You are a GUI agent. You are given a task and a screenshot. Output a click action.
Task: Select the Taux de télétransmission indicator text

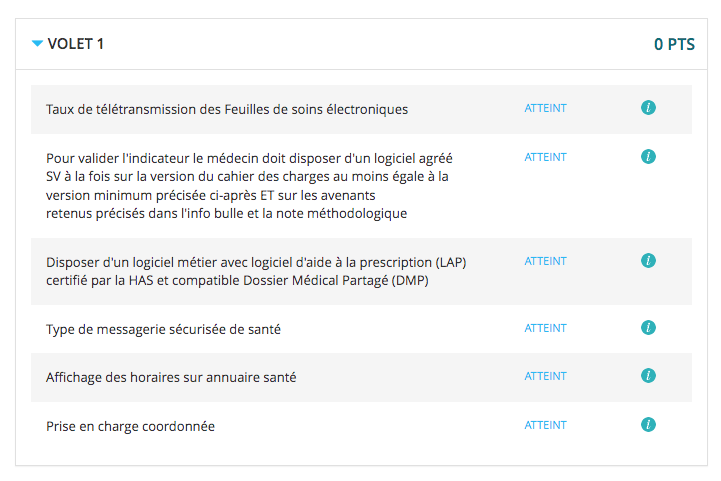227,109
